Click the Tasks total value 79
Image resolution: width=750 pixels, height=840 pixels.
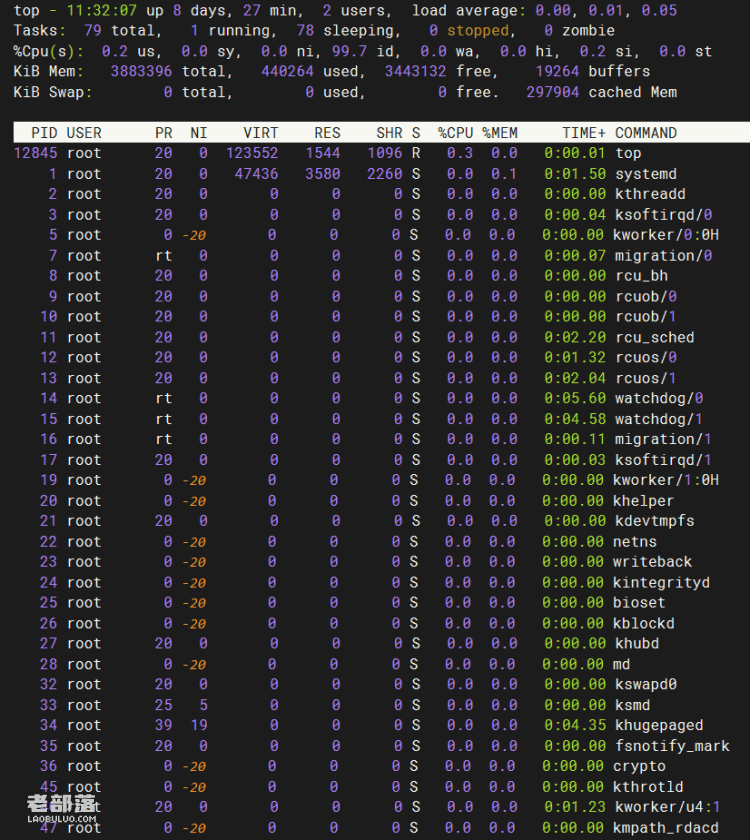(x=93, y=31)
